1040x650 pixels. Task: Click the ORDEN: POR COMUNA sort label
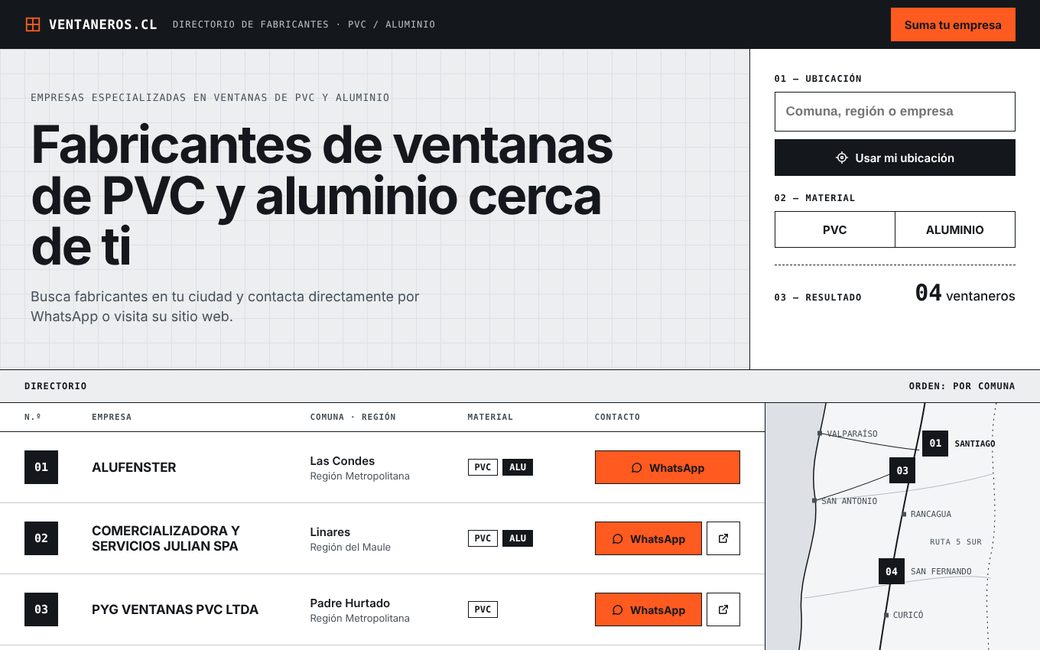coord(962,386)
